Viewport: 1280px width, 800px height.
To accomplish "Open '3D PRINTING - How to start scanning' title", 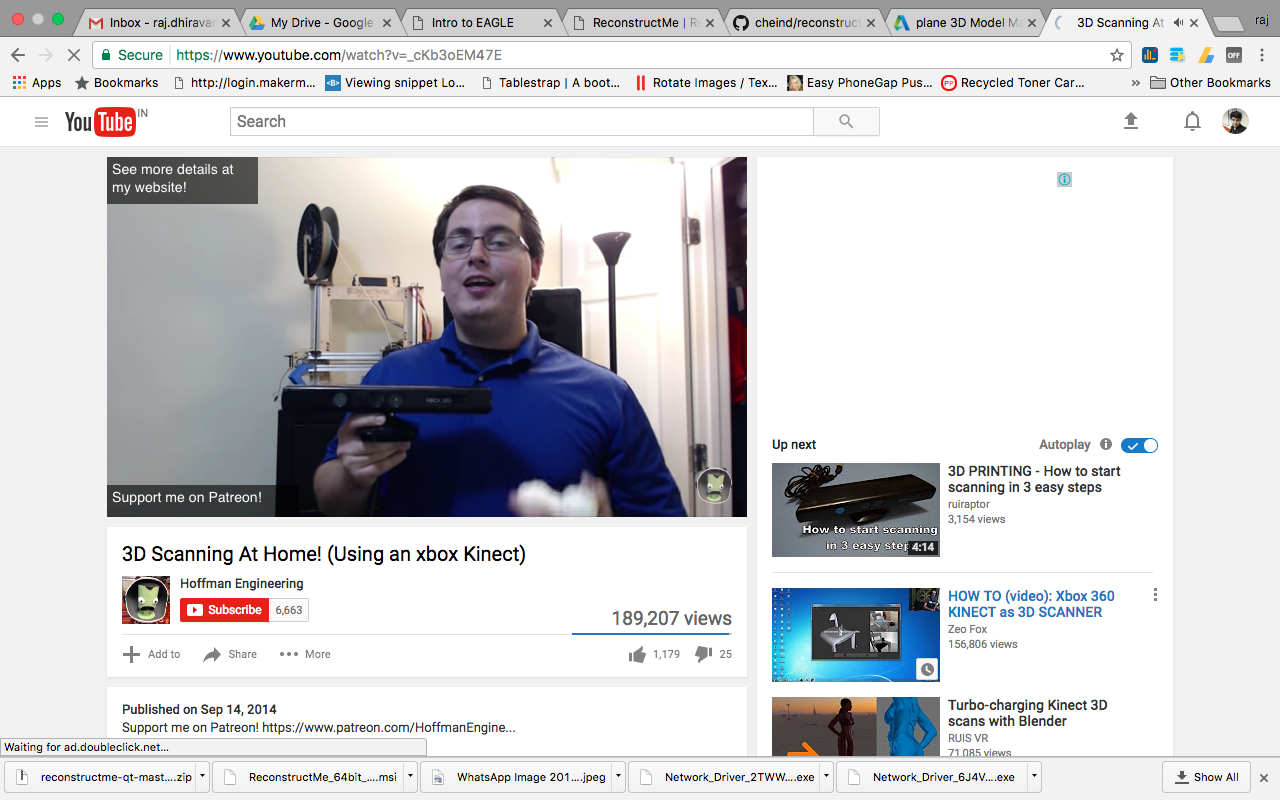I will pos(1034,479).
